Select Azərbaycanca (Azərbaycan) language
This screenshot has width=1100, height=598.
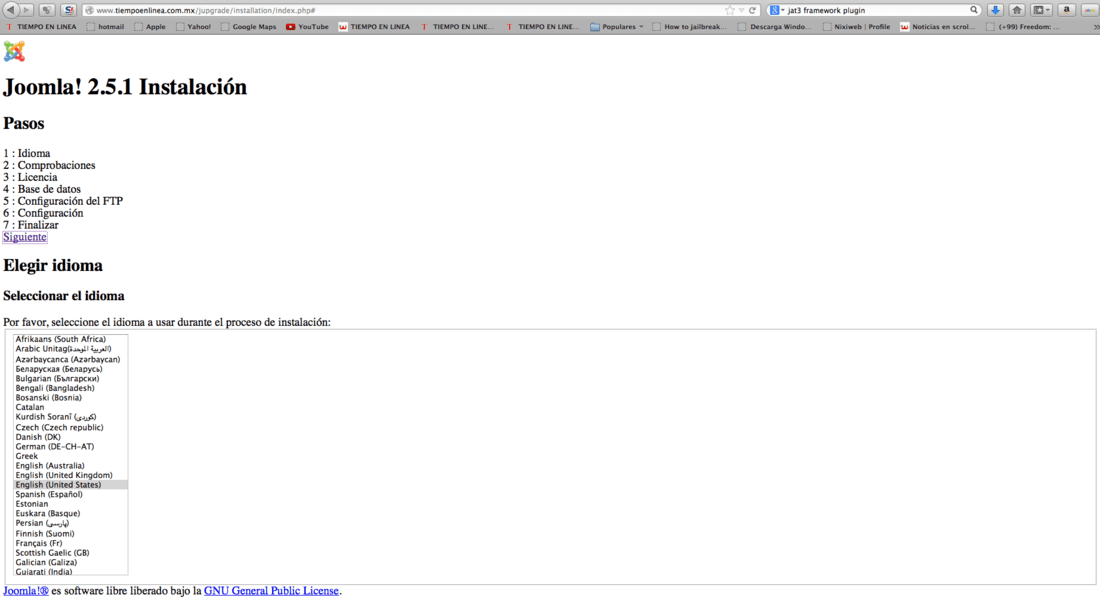pyautogui.click(x=70, y=359)
